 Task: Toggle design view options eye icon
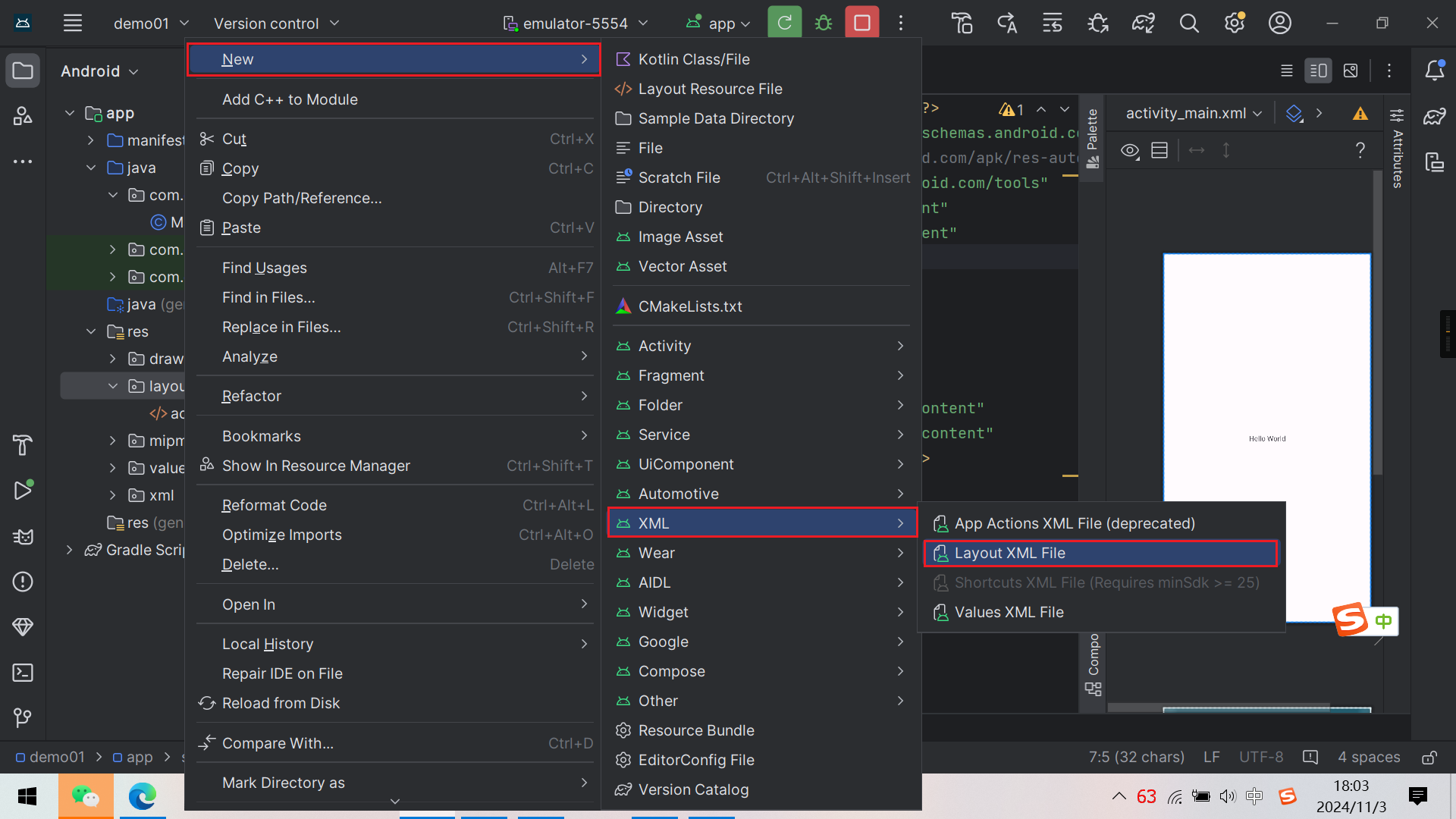pos(1129,150)
